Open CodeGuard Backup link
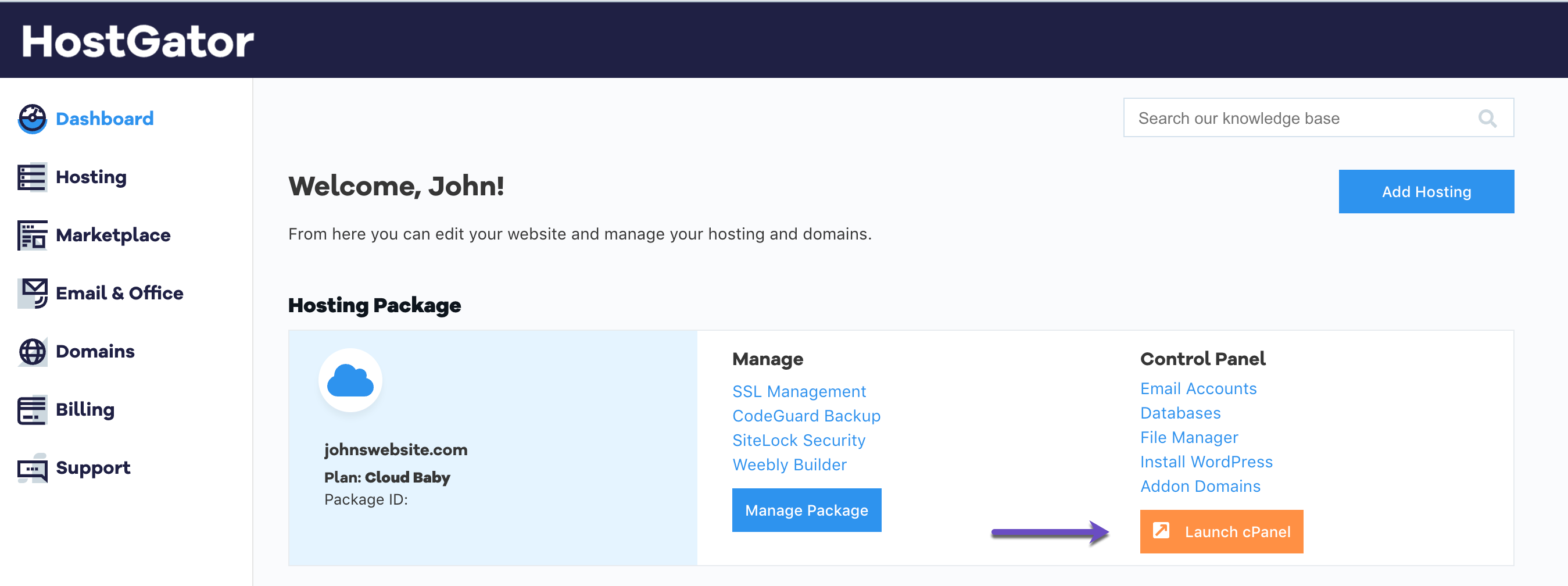Image resolution: width=1568 pixels, height=586 pixels. coord(806,416)
